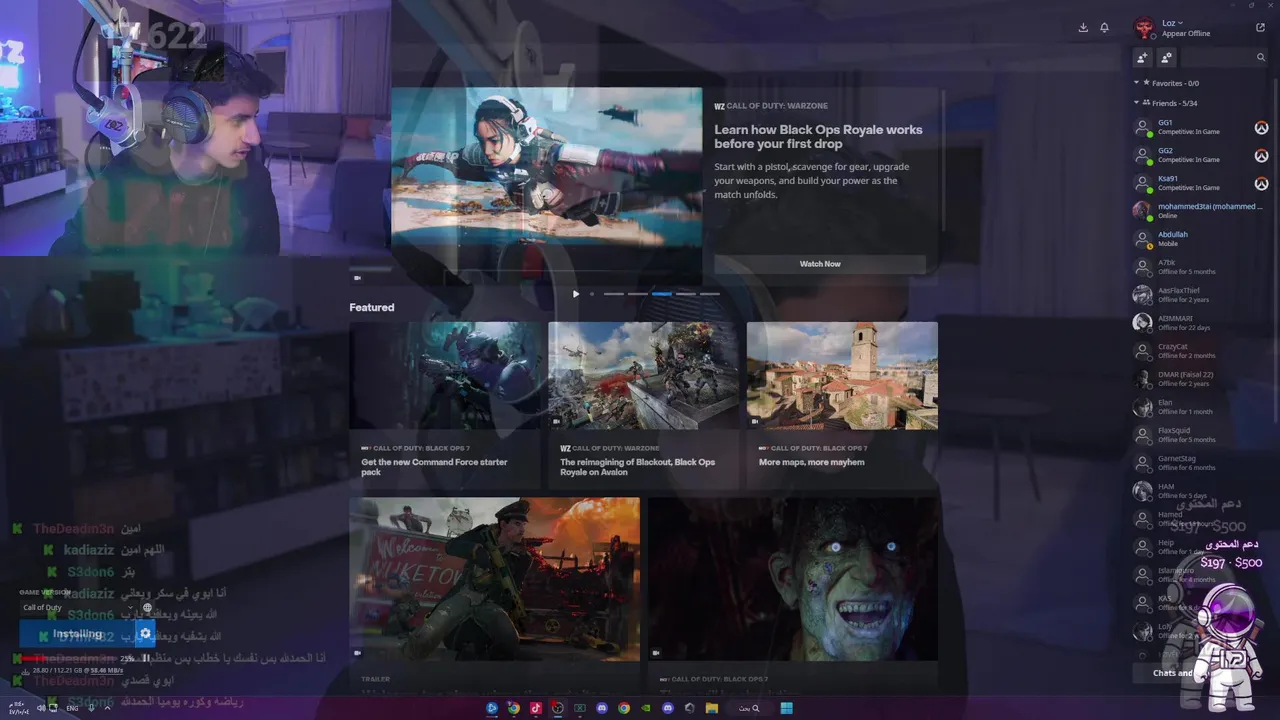
Task: Open the manage friends settings icon
Action: [x=1166, y=58]
